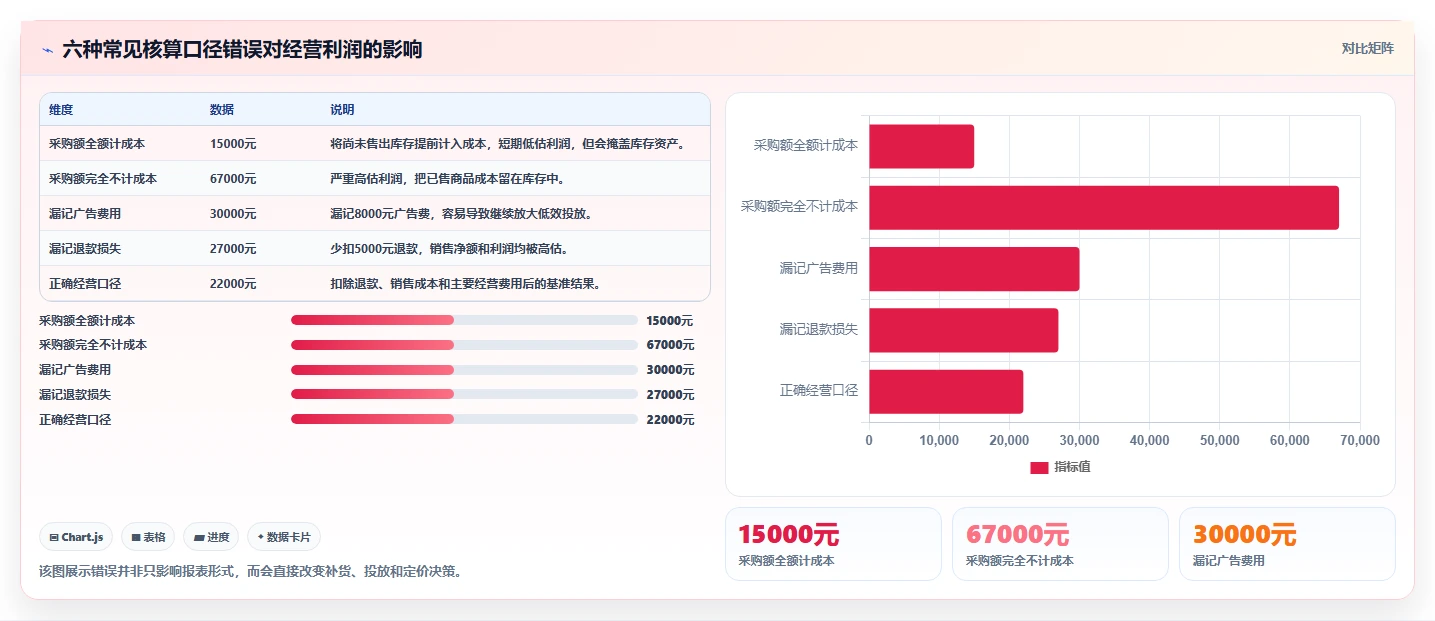
Task: Click the small icon in the 表格 chip
Action: (x=136, y=537)
